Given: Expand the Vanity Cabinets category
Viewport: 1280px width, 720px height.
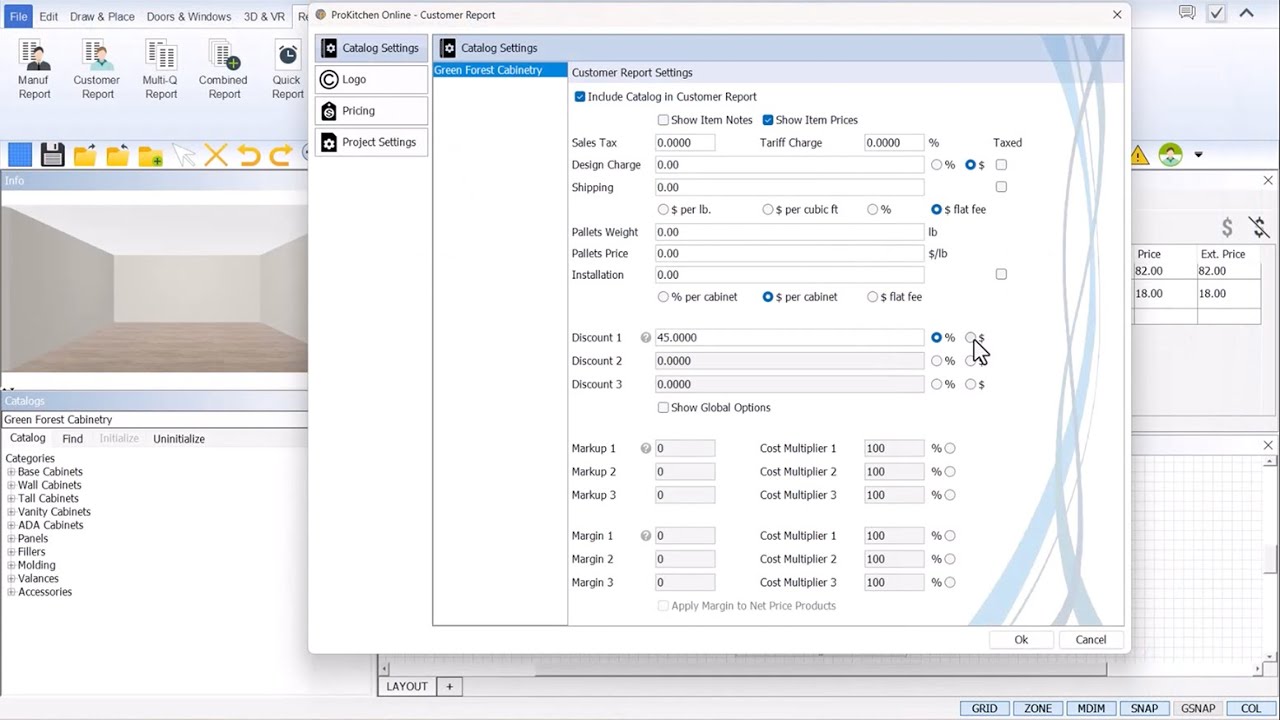Looking at the screenshot, I should [x=11, y=512].
